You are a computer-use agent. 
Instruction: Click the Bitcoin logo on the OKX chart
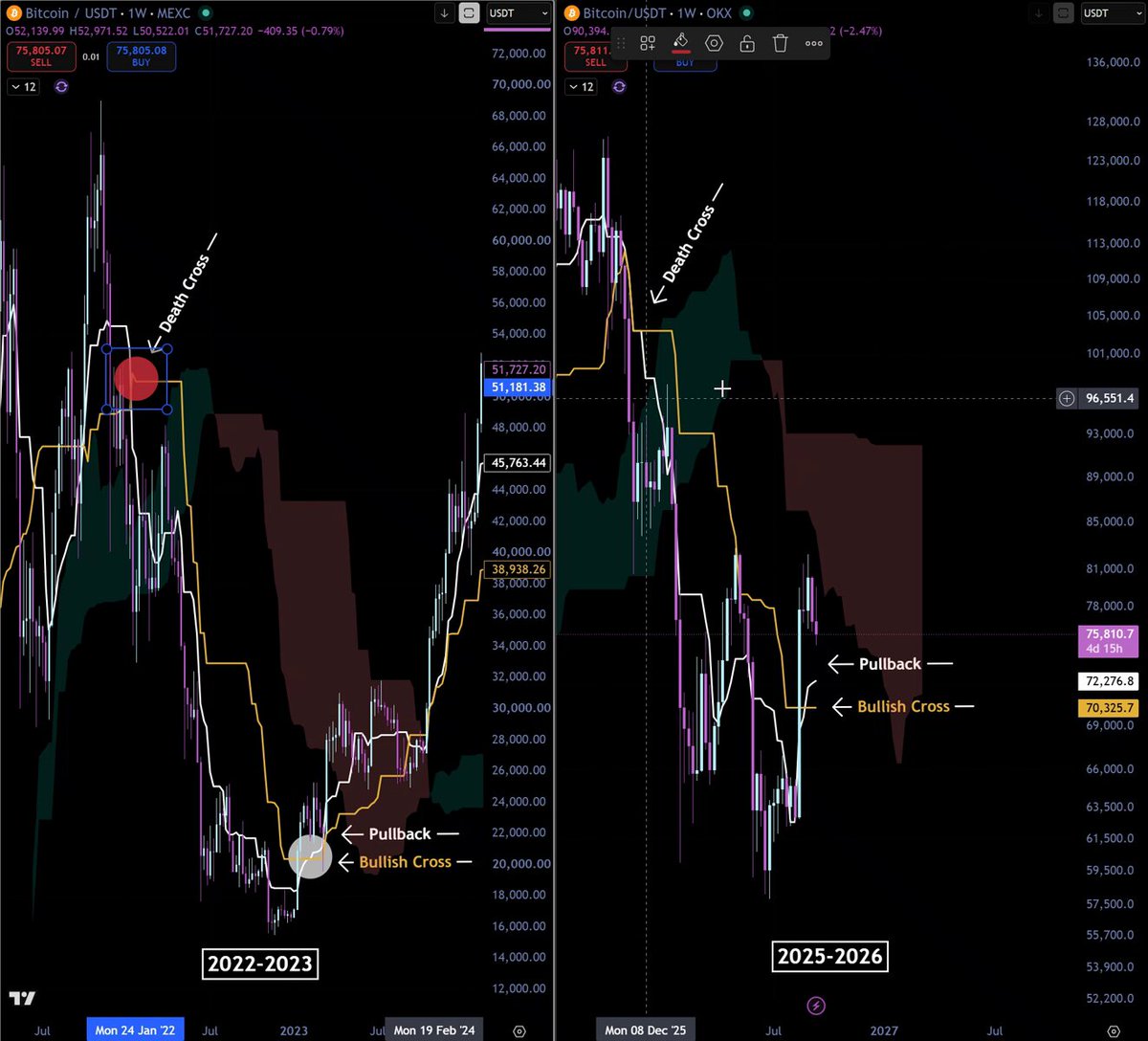571,13
